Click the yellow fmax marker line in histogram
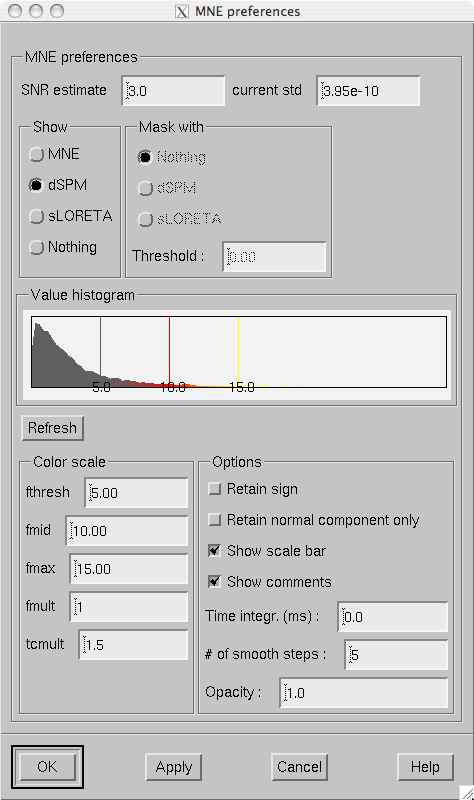Image resolution: width=474 pixels, height=800 pixels. [238, 349]
